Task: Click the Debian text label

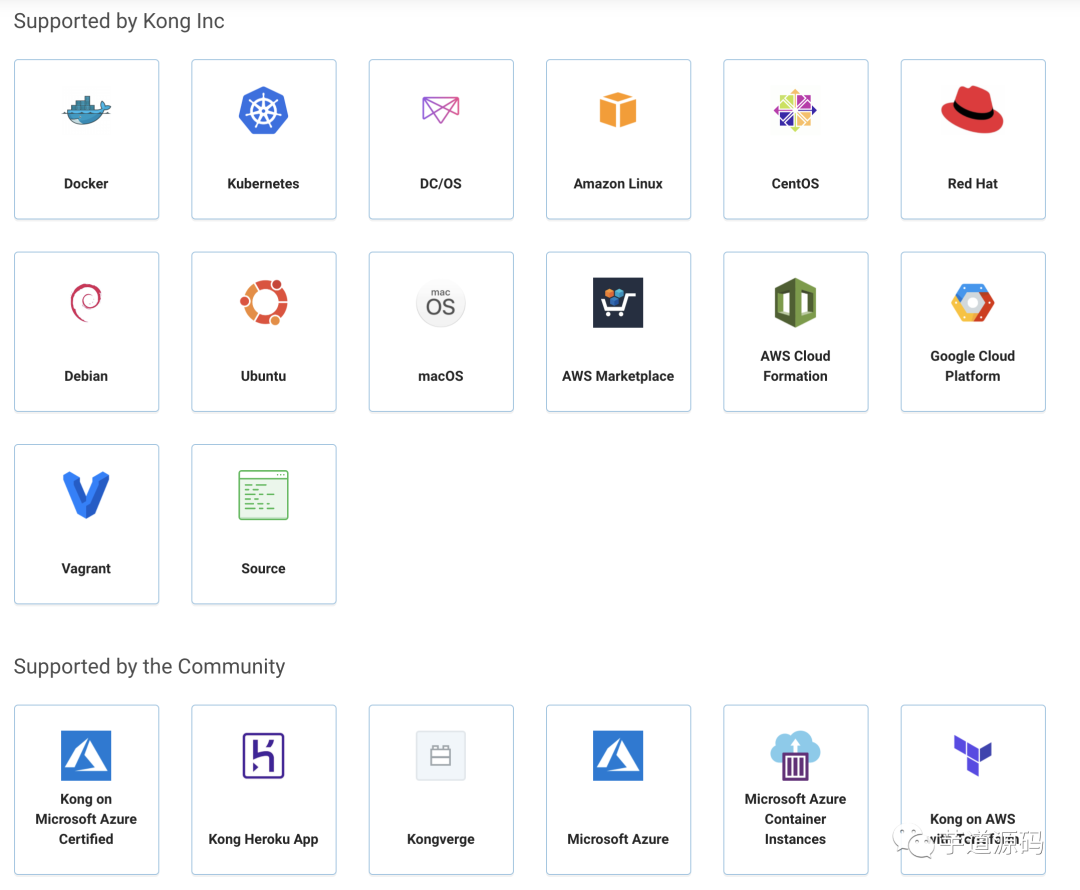Action: pyautogui.click(x=86, y=376)
